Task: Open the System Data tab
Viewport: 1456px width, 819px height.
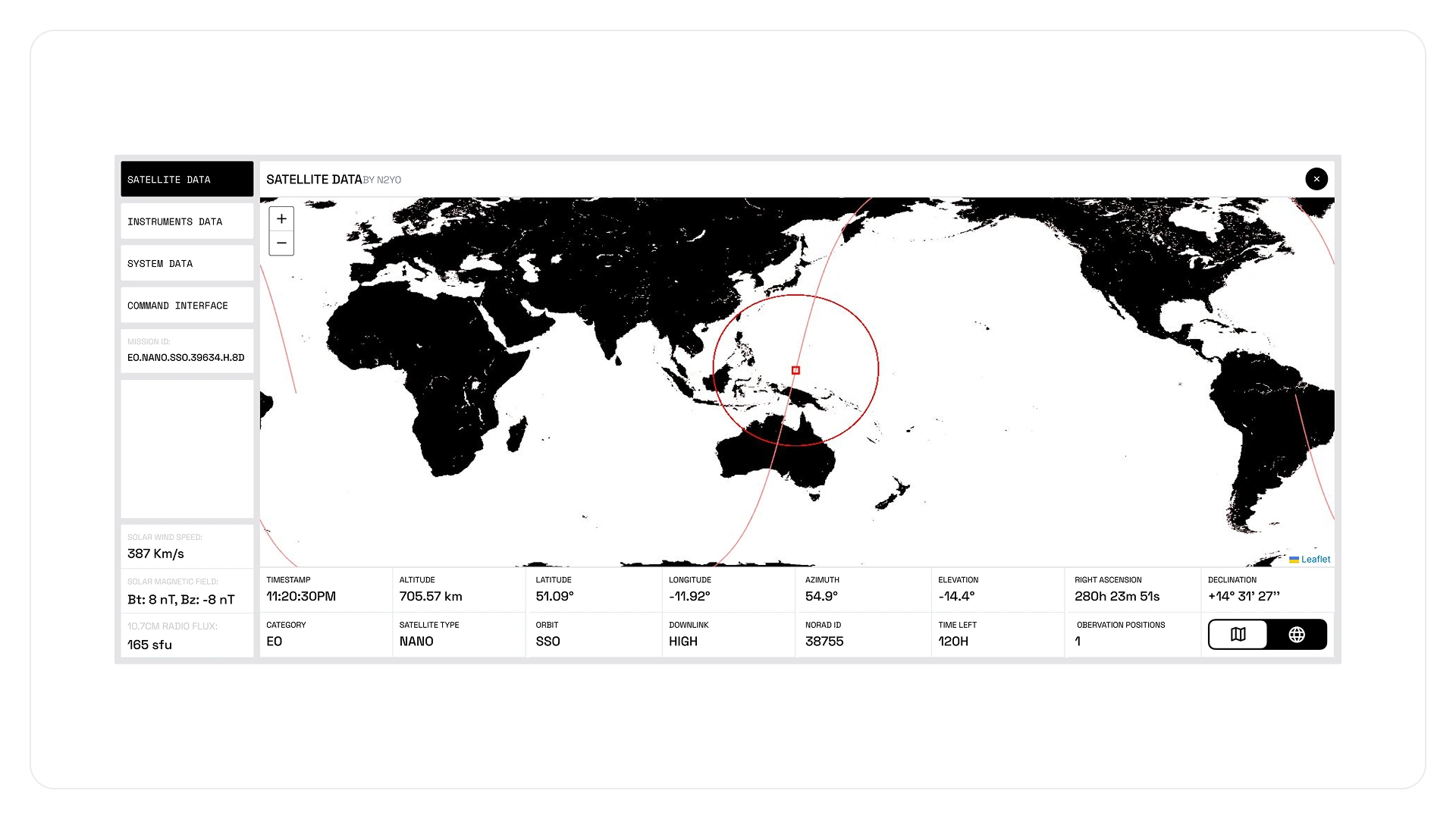Action: [x=187, y=264]
